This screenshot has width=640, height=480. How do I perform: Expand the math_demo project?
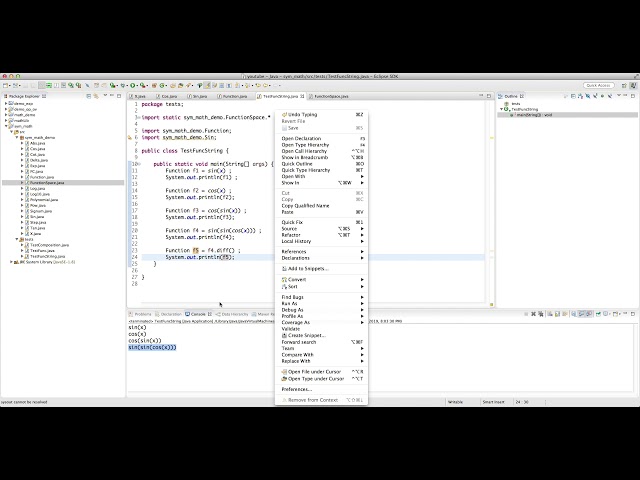[6, 115]
